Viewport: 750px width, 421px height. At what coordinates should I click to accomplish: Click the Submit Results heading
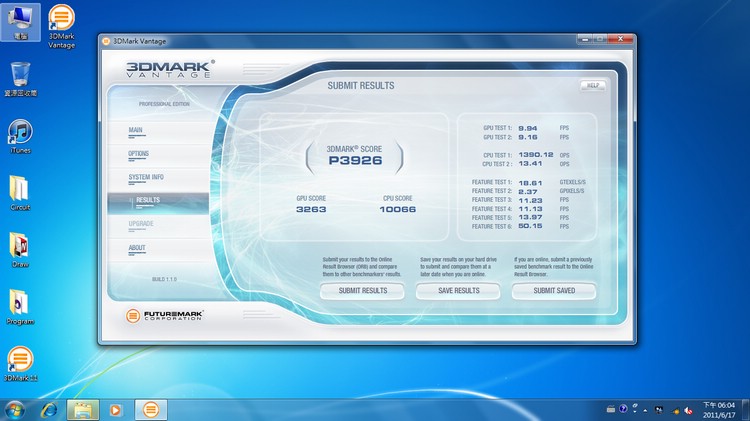coord(361,86)
